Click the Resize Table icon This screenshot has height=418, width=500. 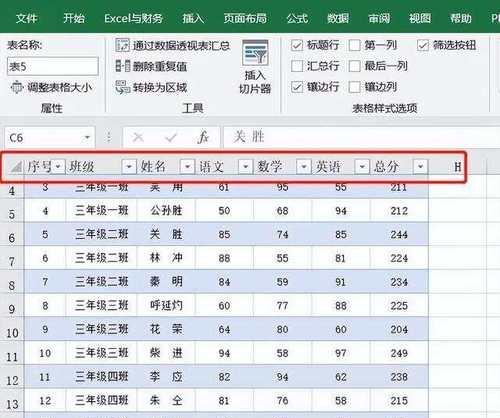pos(17,87)
